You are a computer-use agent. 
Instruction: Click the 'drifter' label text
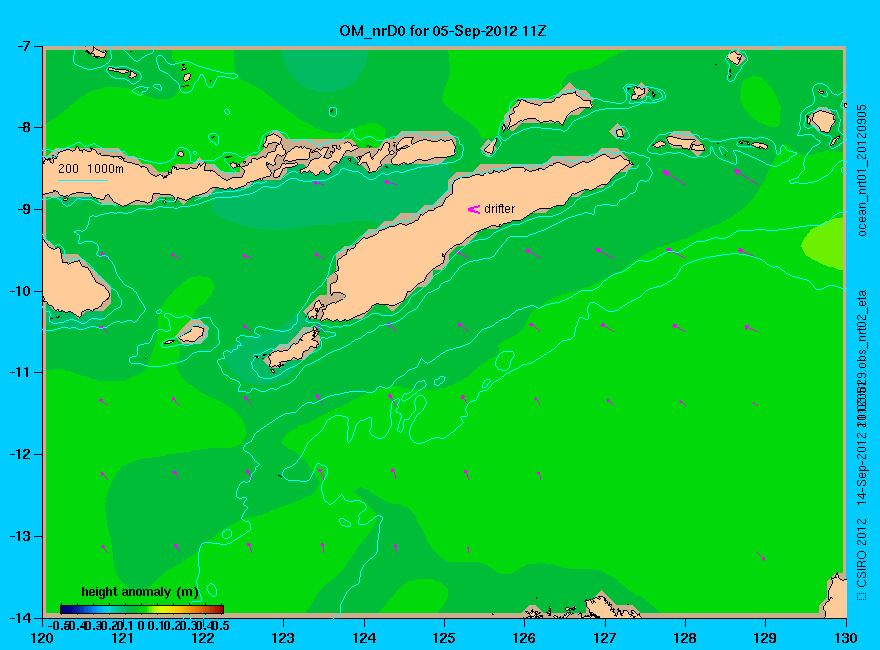coord(499,209)
